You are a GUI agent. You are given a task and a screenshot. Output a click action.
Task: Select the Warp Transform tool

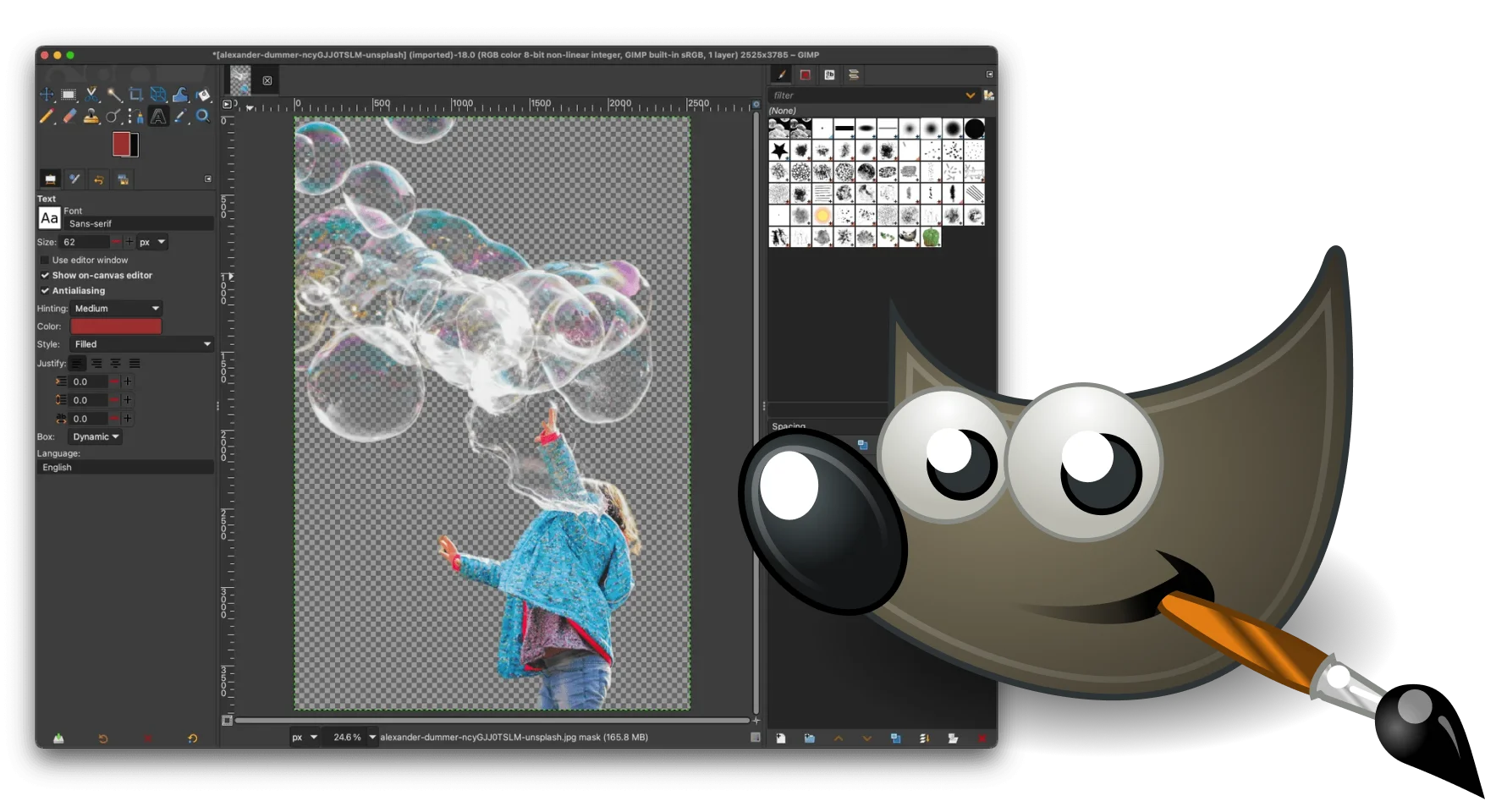pos(180,95)
